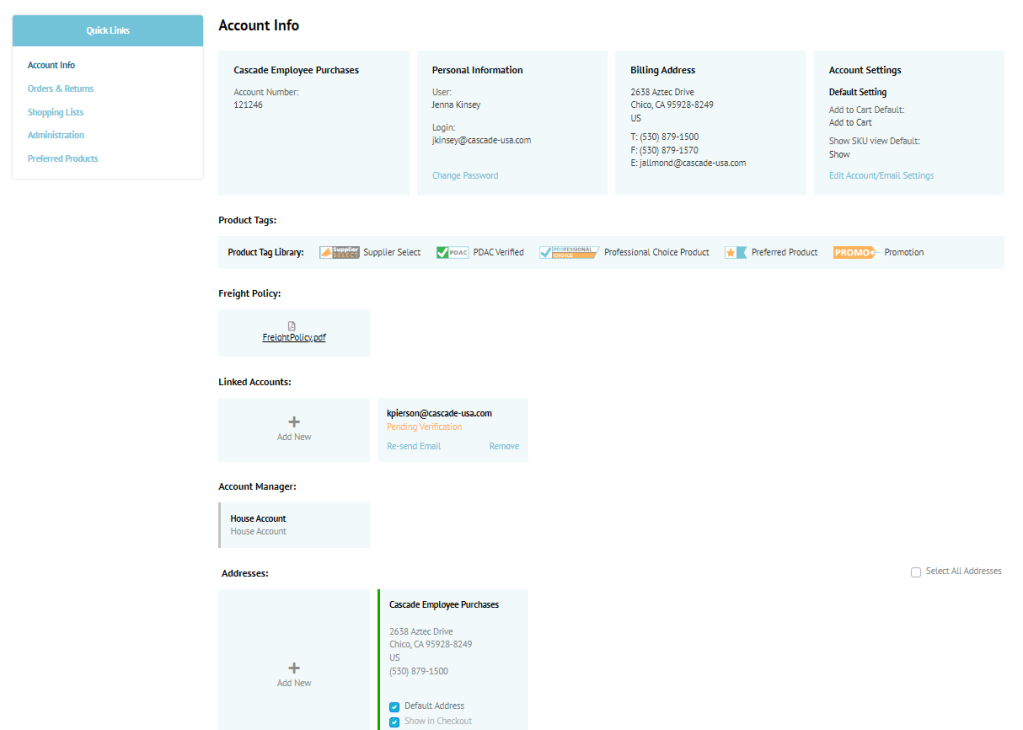Viewport: 1023px width, 730px height.
Task: Remove the kpierson linked account
Action: pyautogui.click(x=504, y=446)
